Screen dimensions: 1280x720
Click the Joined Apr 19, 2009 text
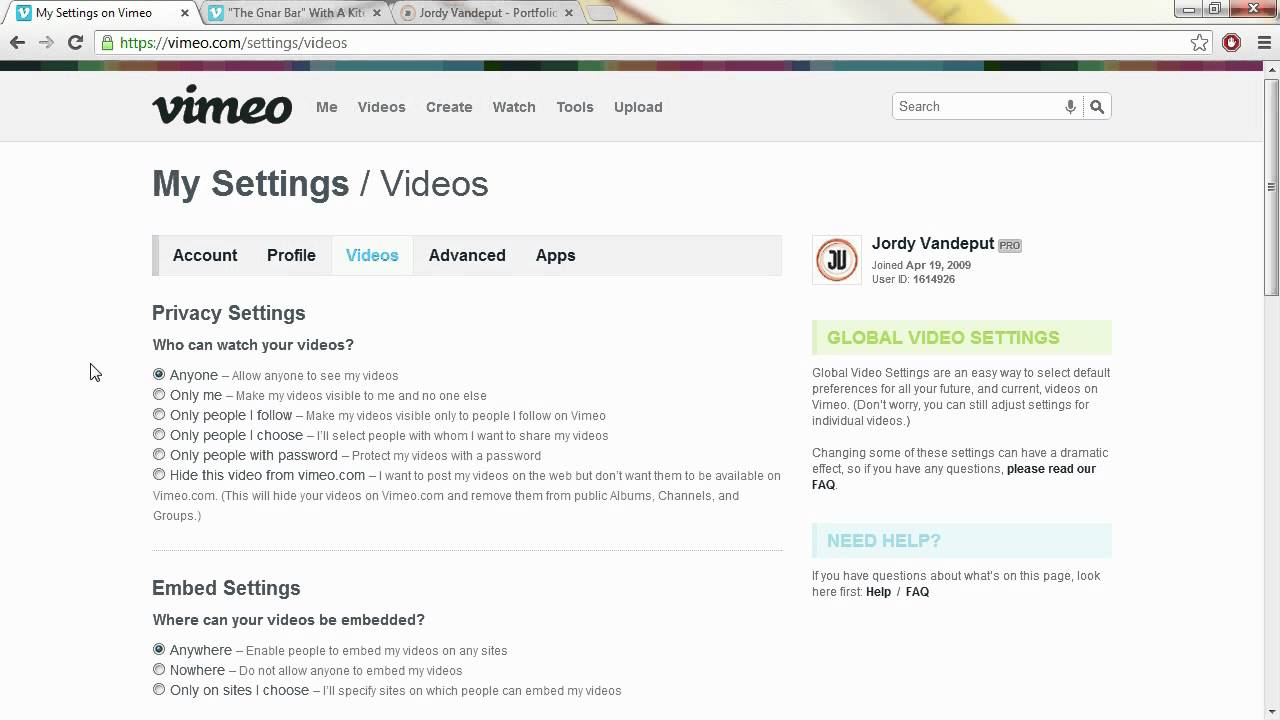pos(921,265)
